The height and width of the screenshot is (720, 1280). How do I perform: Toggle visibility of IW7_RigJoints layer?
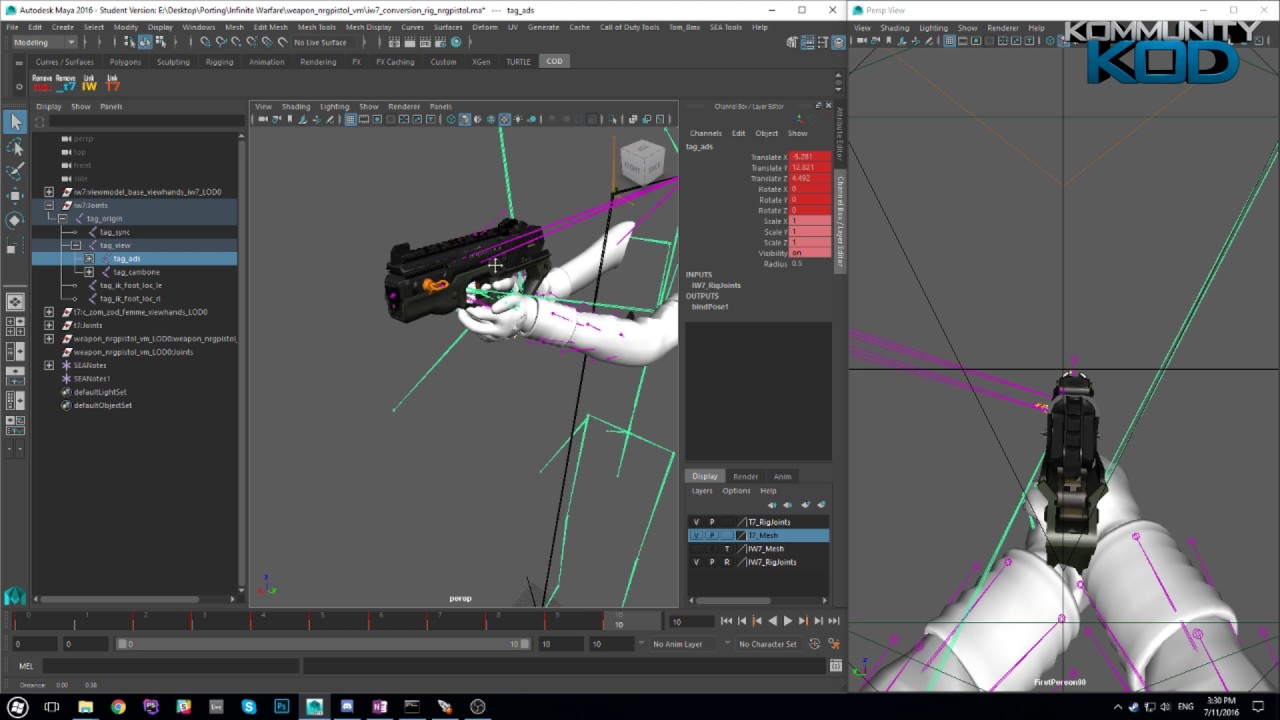(696, 562)
